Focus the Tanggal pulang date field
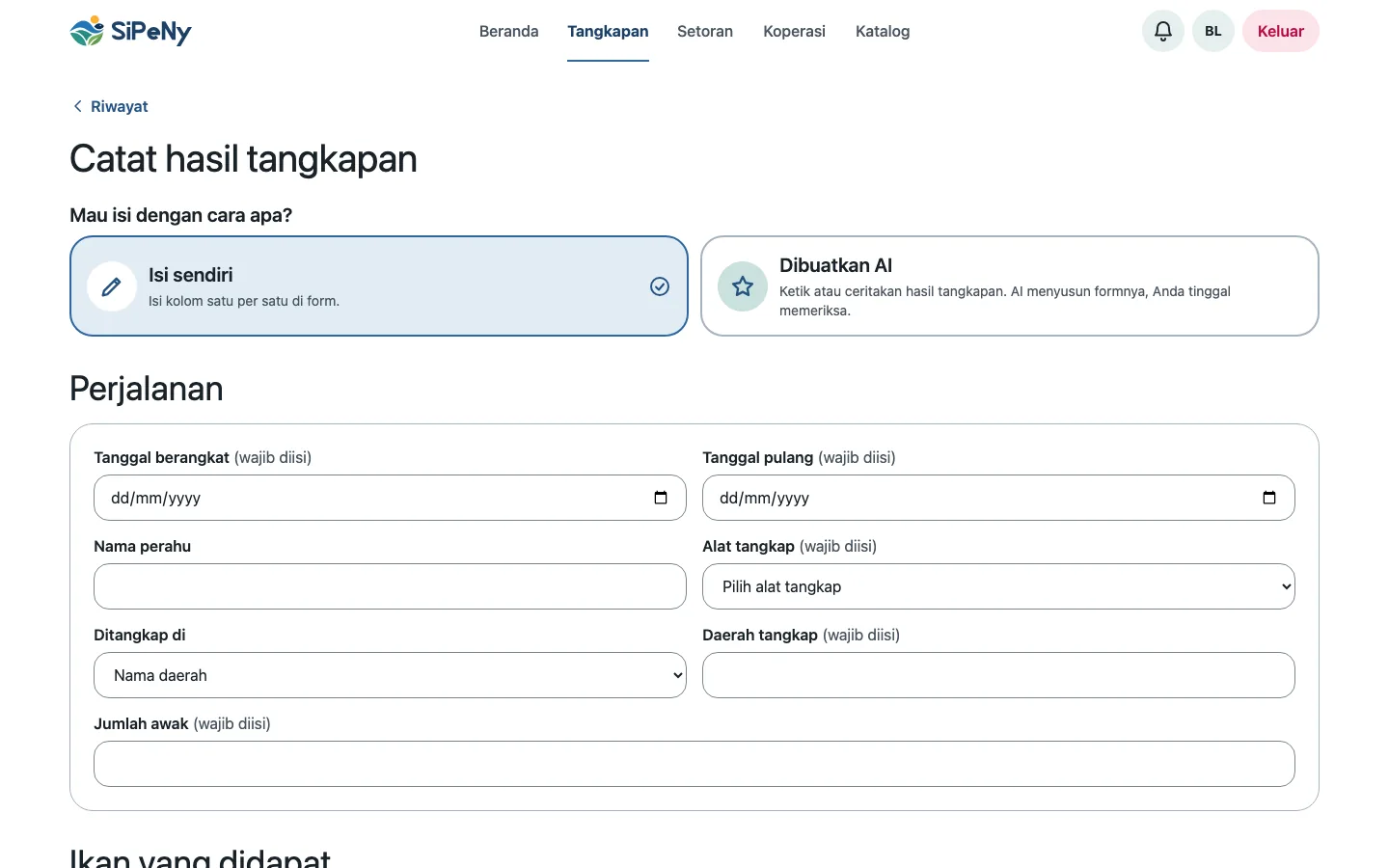 998,498
